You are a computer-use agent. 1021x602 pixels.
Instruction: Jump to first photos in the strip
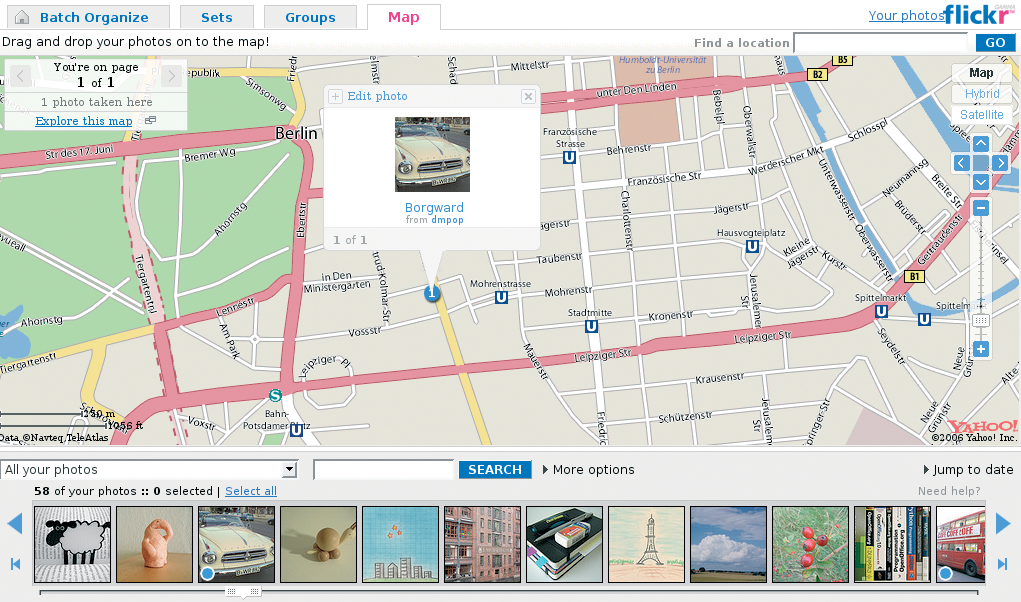tap(15, 564)
